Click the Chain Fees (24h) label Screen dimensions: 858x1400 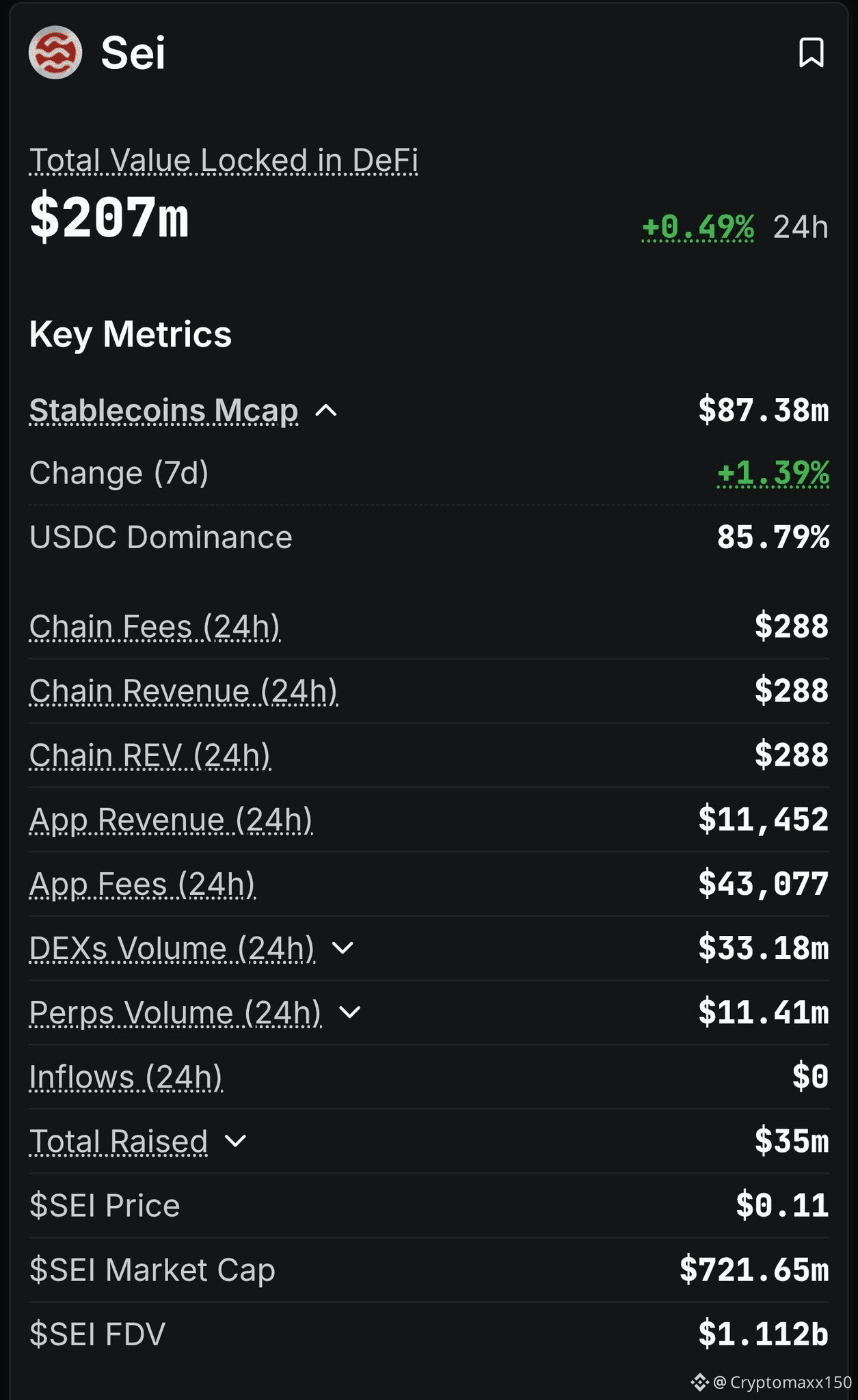[155, 627]
